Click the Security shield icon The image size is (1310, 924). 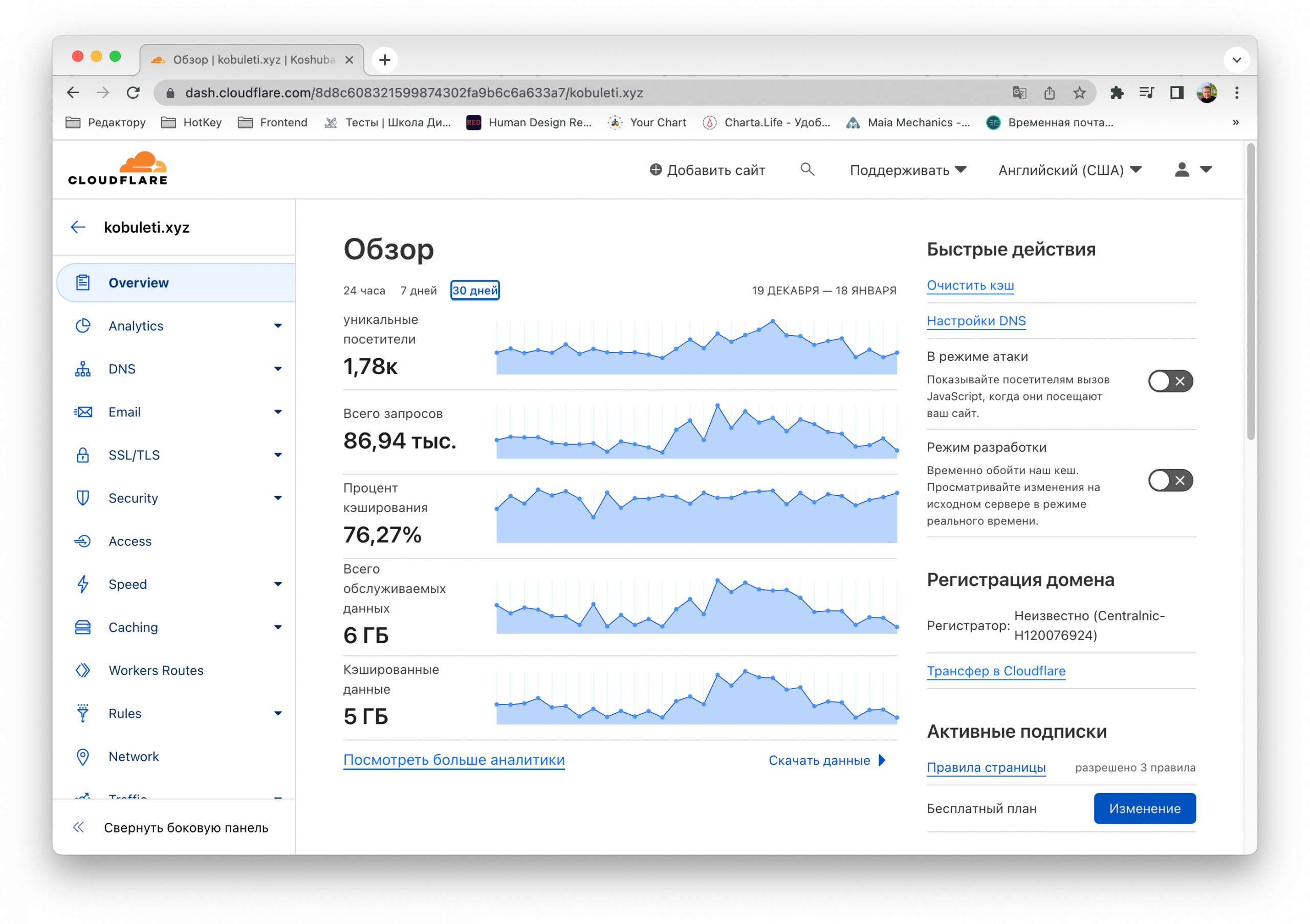[83, 498]
